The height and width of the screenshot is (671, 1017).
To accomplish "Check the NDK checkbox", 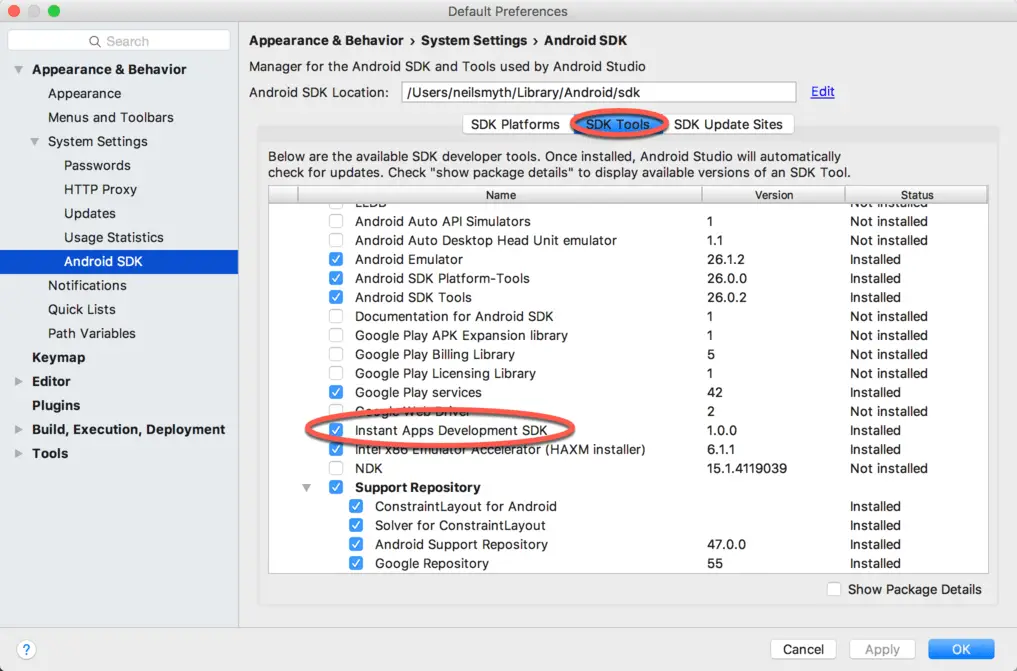I will 336,468.
